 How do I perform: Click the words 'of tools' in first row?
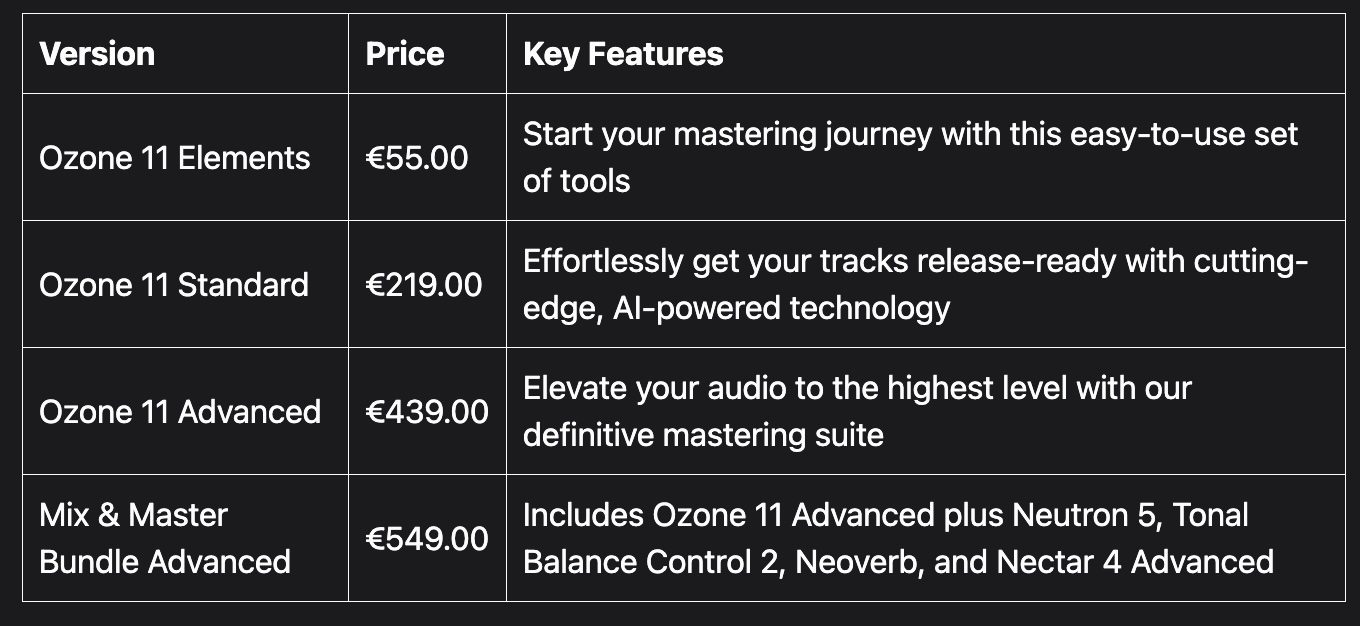point(577,181)
